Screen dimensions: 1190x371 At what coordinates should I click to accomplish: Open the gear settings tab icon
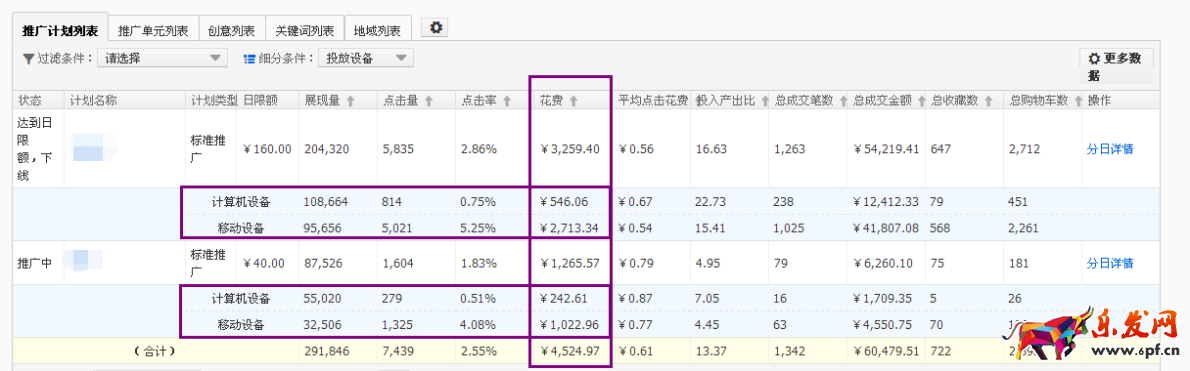435,28
